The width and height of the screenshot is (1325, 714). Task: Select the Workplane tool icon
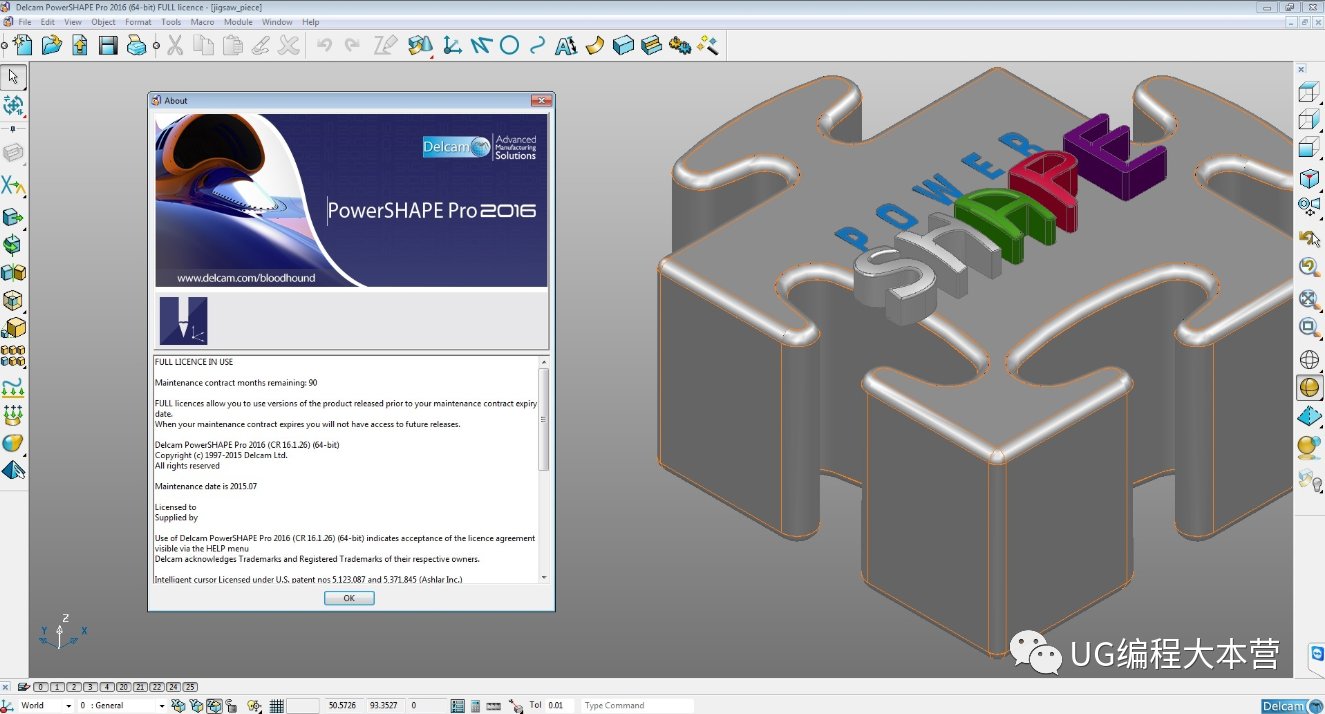[x=452, y=45]
